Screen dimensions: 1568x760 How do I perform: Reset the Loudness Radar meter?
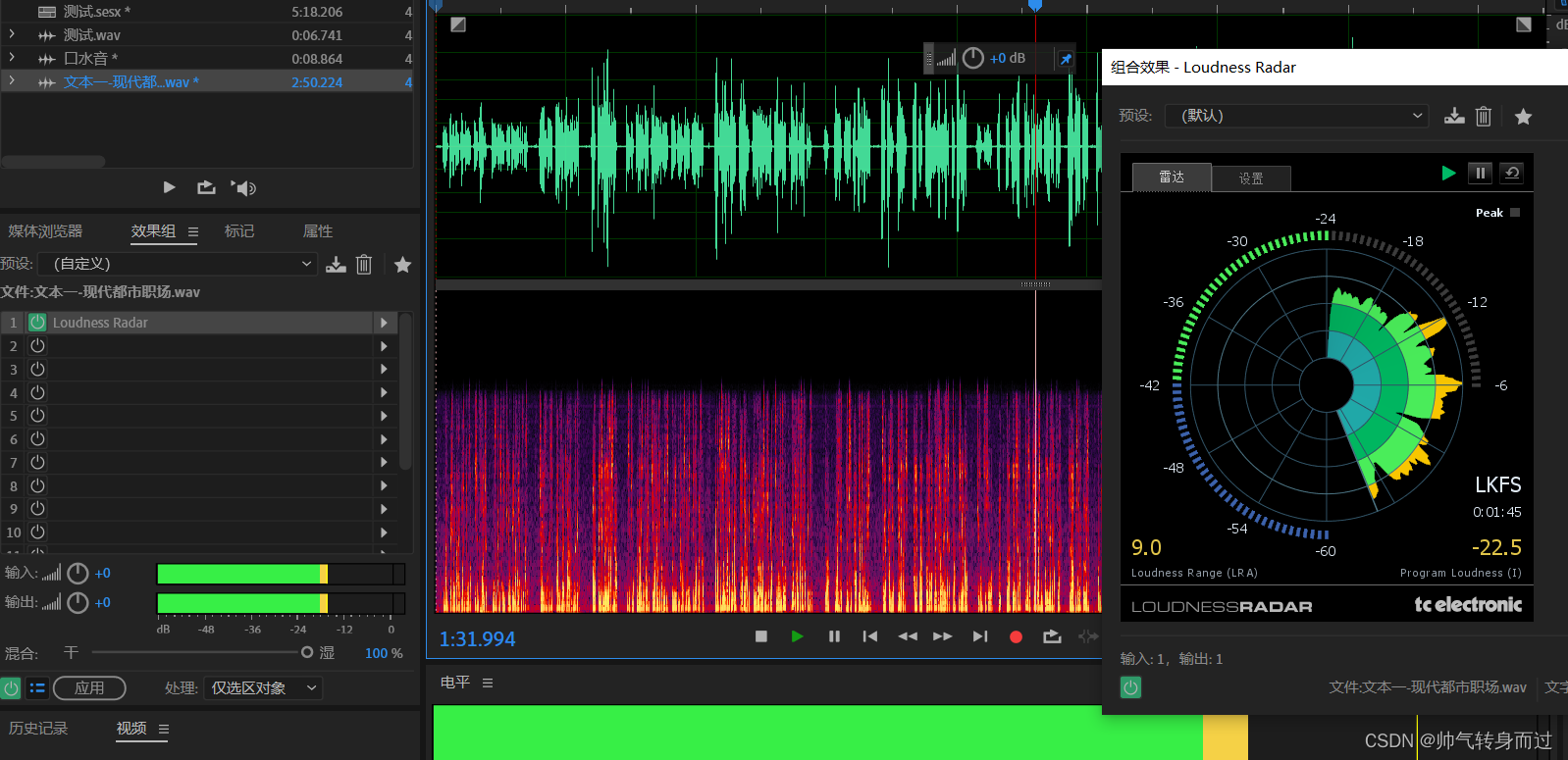pyautogui.click(x=1512, y=174)
